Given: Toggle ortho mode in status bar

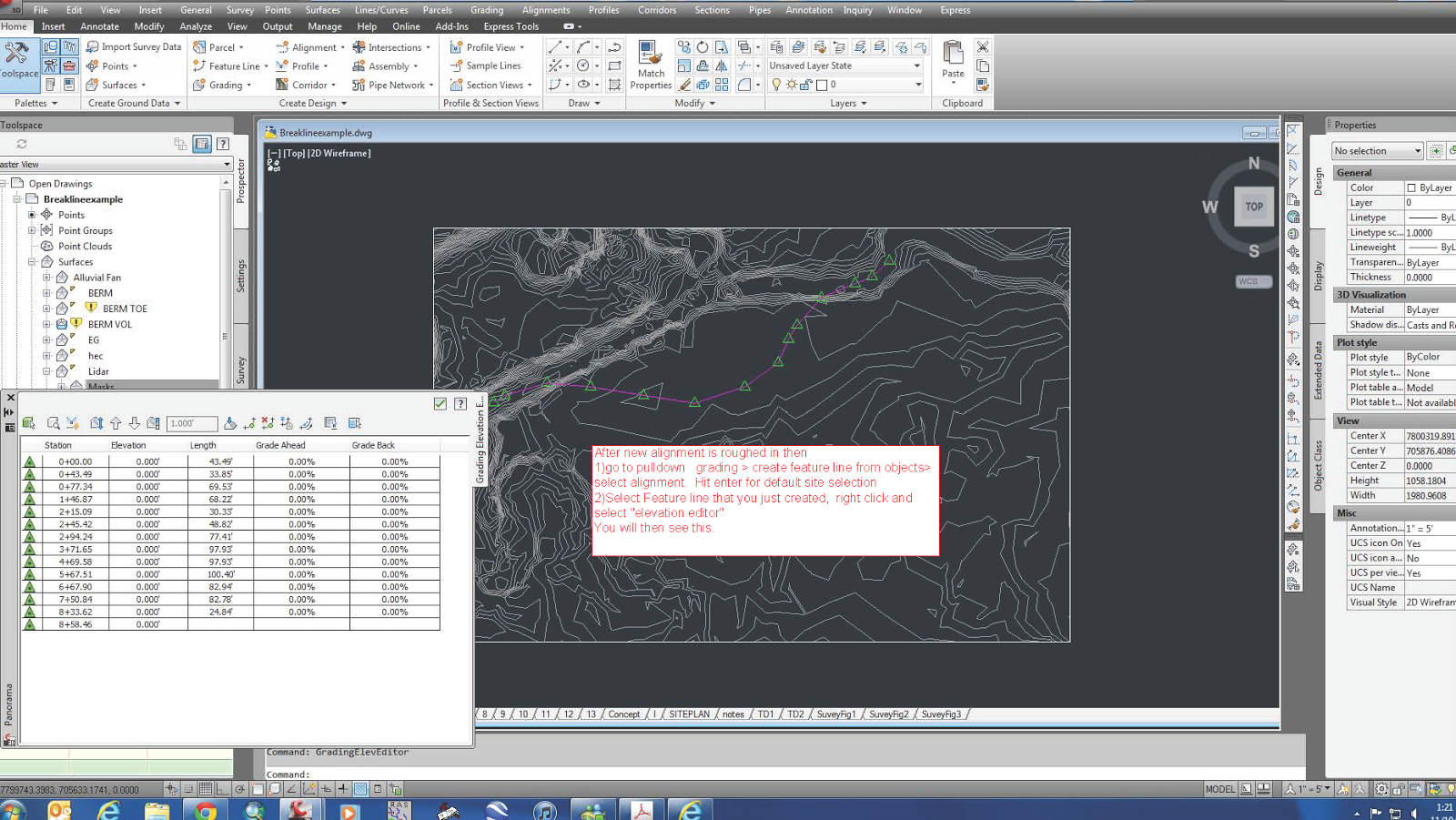Looking at the screenshot, I should pyautogui.click(x=223, y=789).
